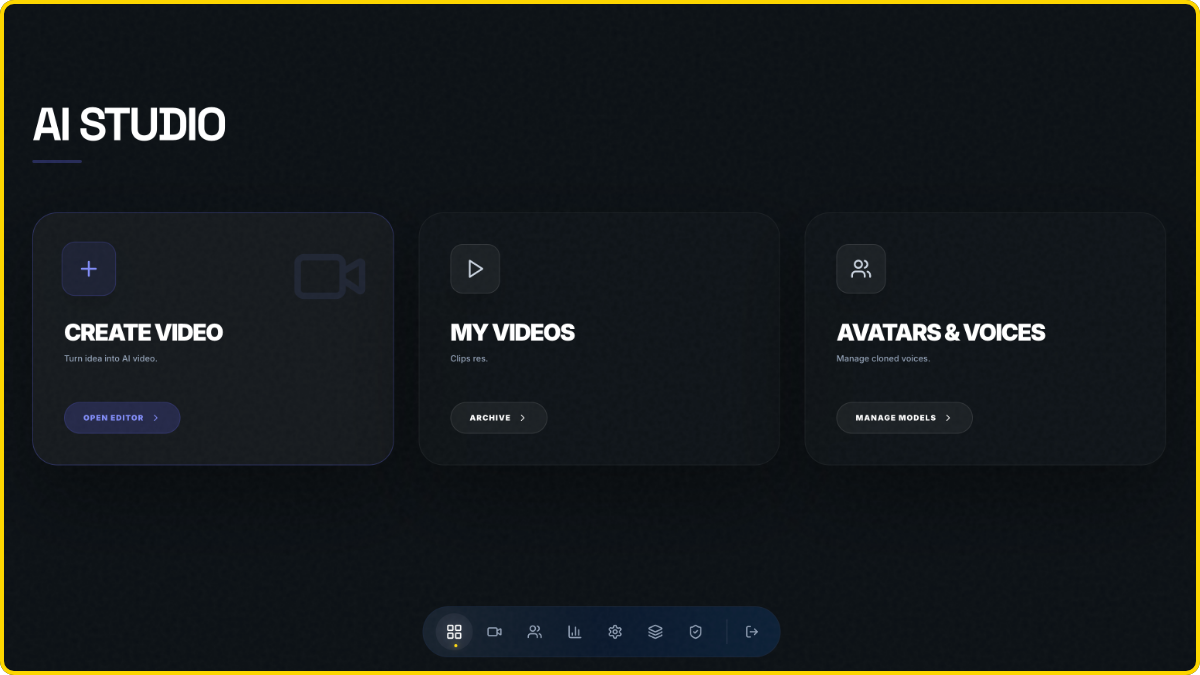Select the My Videos card title
1200x675 pixels.
(x=512, y=333)
